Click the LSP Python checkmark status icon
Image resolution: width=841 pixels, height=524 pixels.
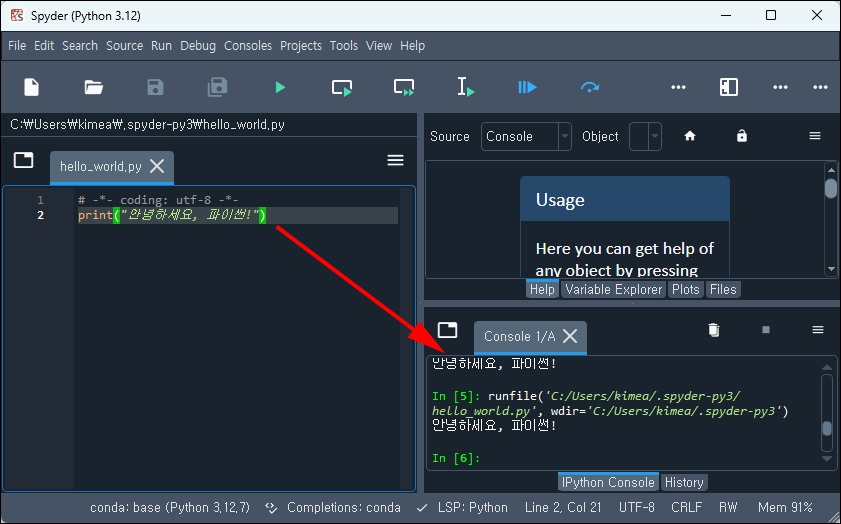tap(422, 507)
